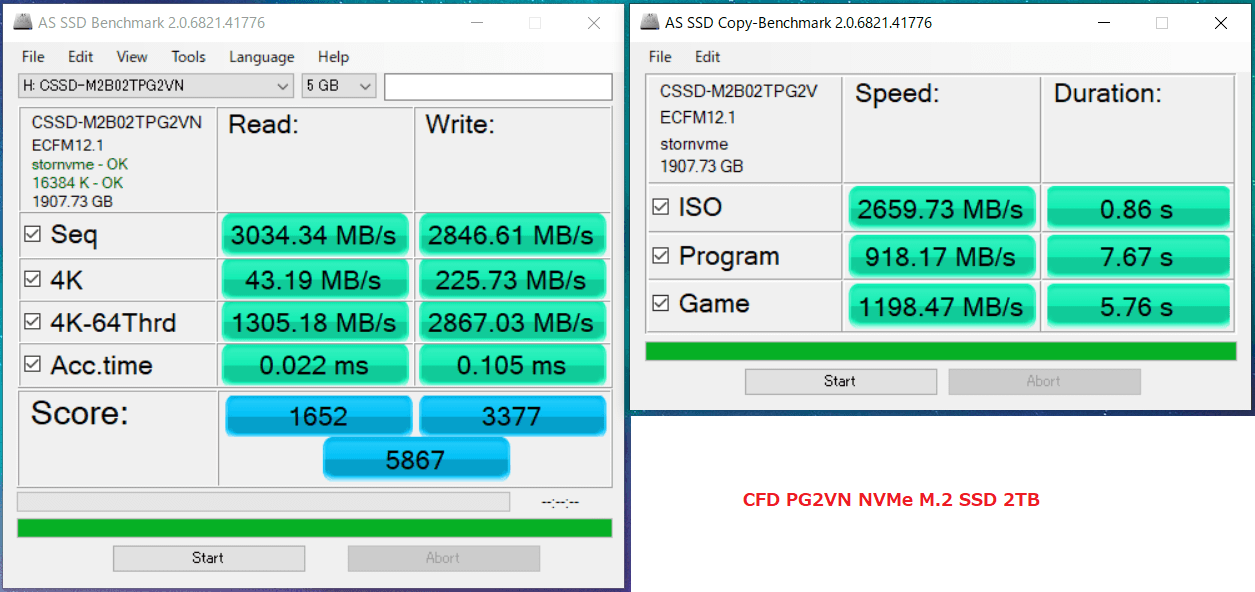1255x592 pixels.
Task: Click the empty text field beside size dropdown
Action: (498, 87)
